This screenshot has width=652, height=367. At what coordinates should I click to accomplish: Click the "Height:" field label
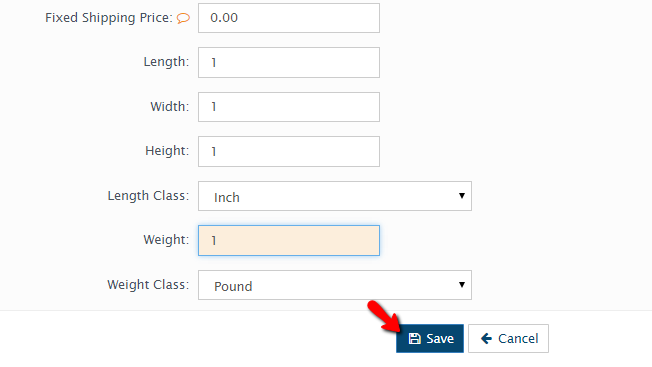point(167,151)
